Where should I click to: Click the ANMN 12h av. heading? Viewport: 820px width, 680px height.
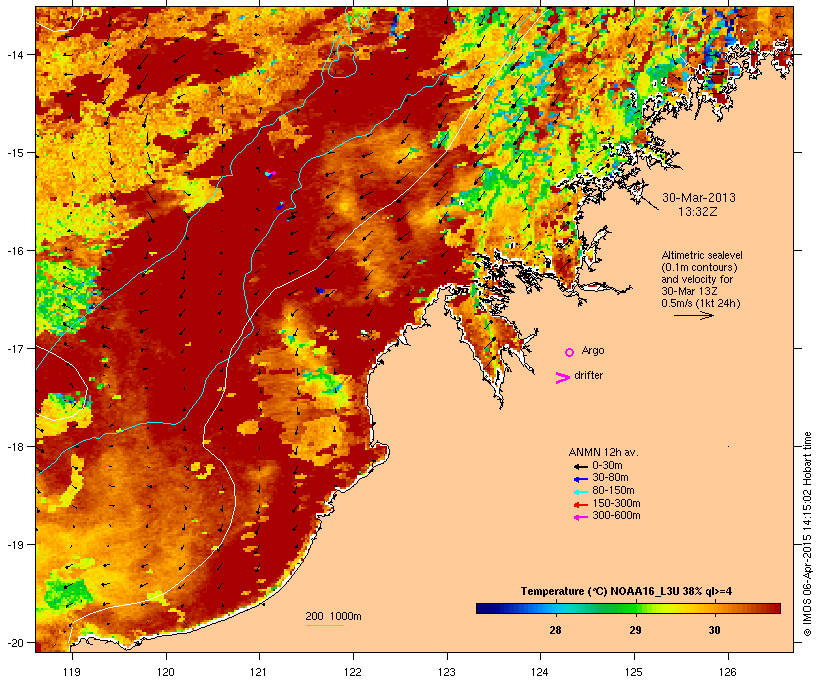pos(603,452)
